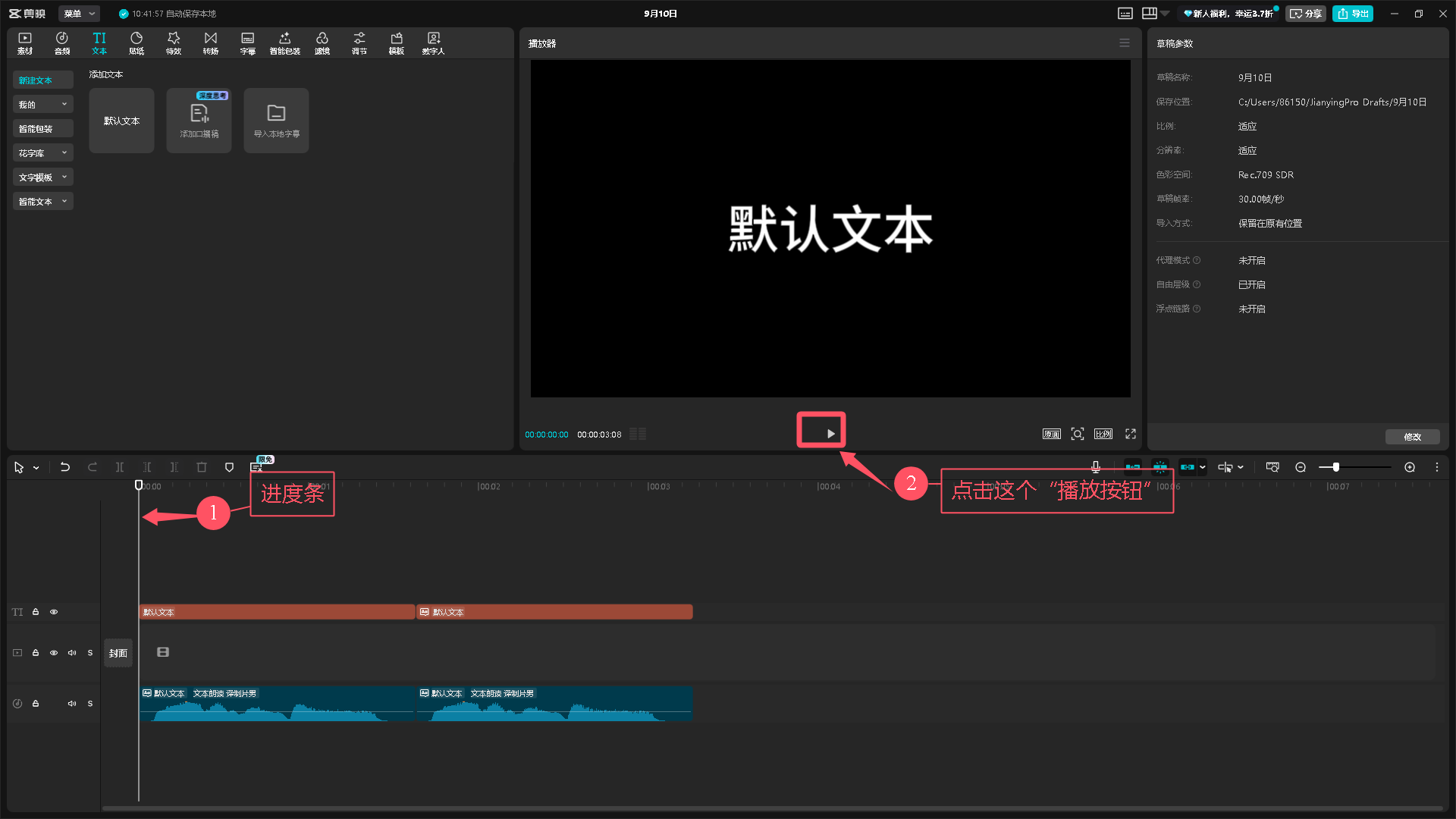The width and height of the screenshot is (1456, 819).
Task: Click the player hamburger menu icon
Action: [x=1125, y=43]
